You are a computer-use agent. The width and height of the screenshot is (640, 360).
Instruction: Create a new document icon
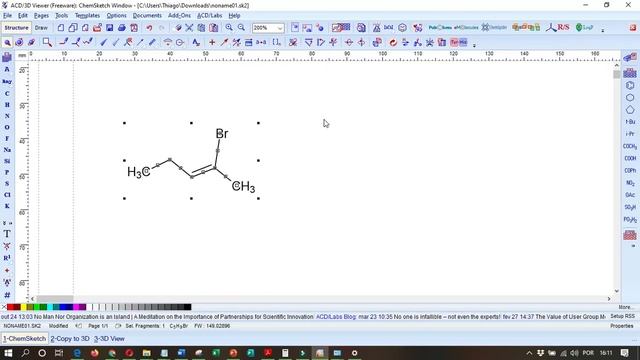pos(61,28)
